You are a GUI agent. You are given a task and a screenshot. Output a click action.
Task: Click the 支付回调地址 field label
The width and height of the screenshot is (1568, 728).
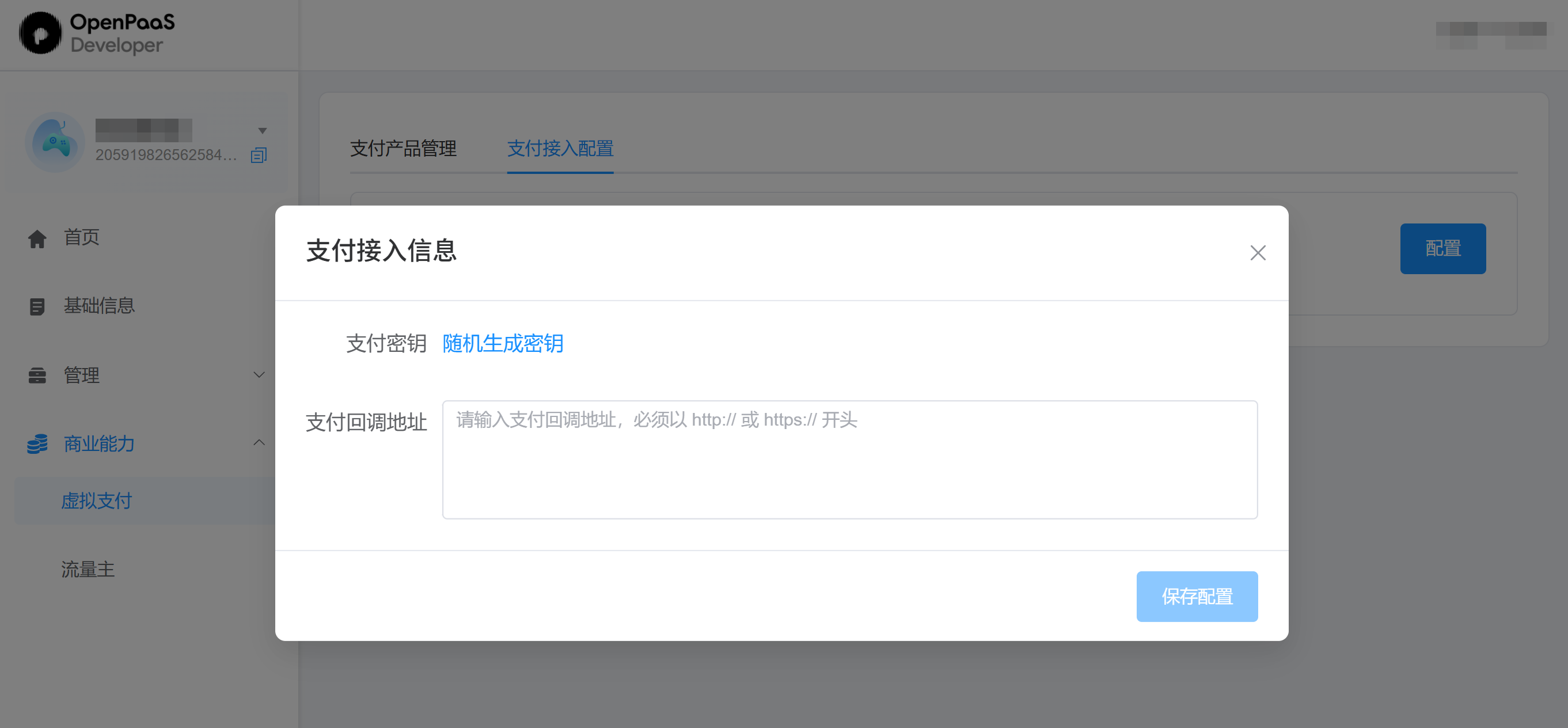click(366, 422)
